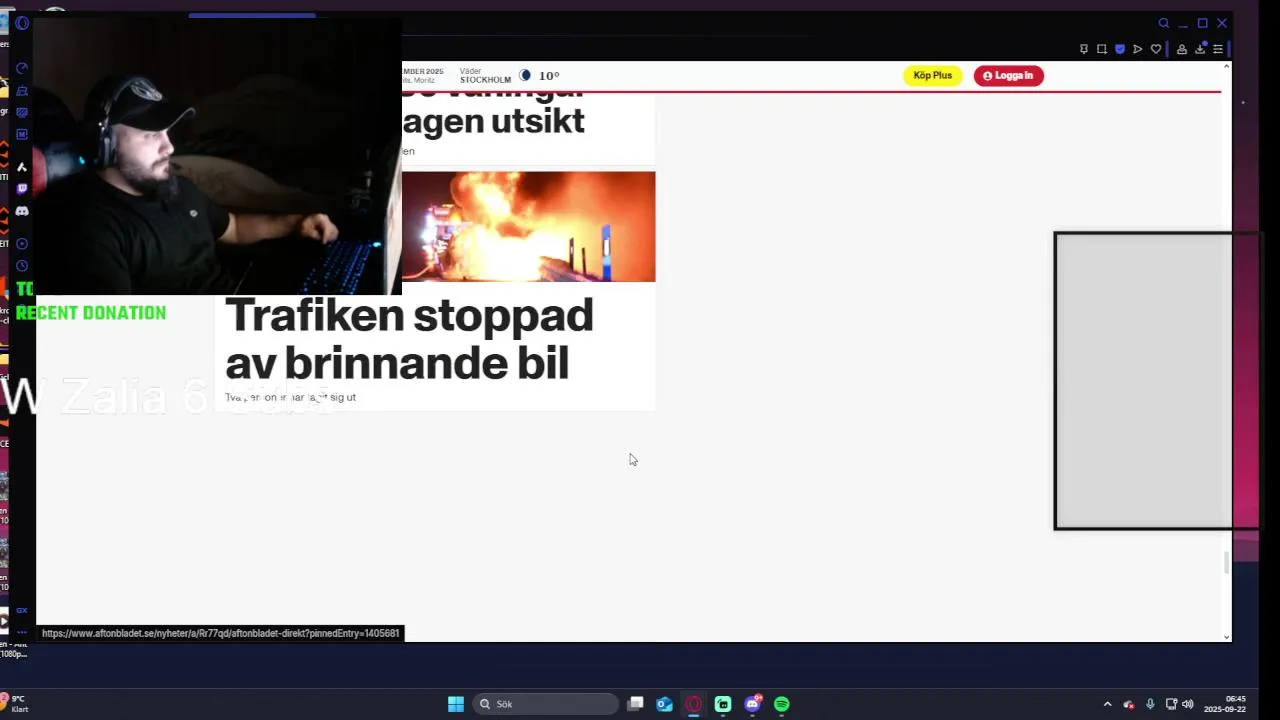The height and width of the screenshot is (720, 1280).
Task: Open the Discord sidebar panel
Action: click(22, 211)
